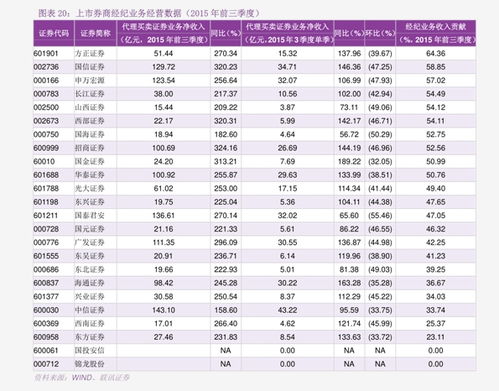Select the value 17.15
Image resolution: width=499 pixels, height=391 pixels.
point(287,188)
